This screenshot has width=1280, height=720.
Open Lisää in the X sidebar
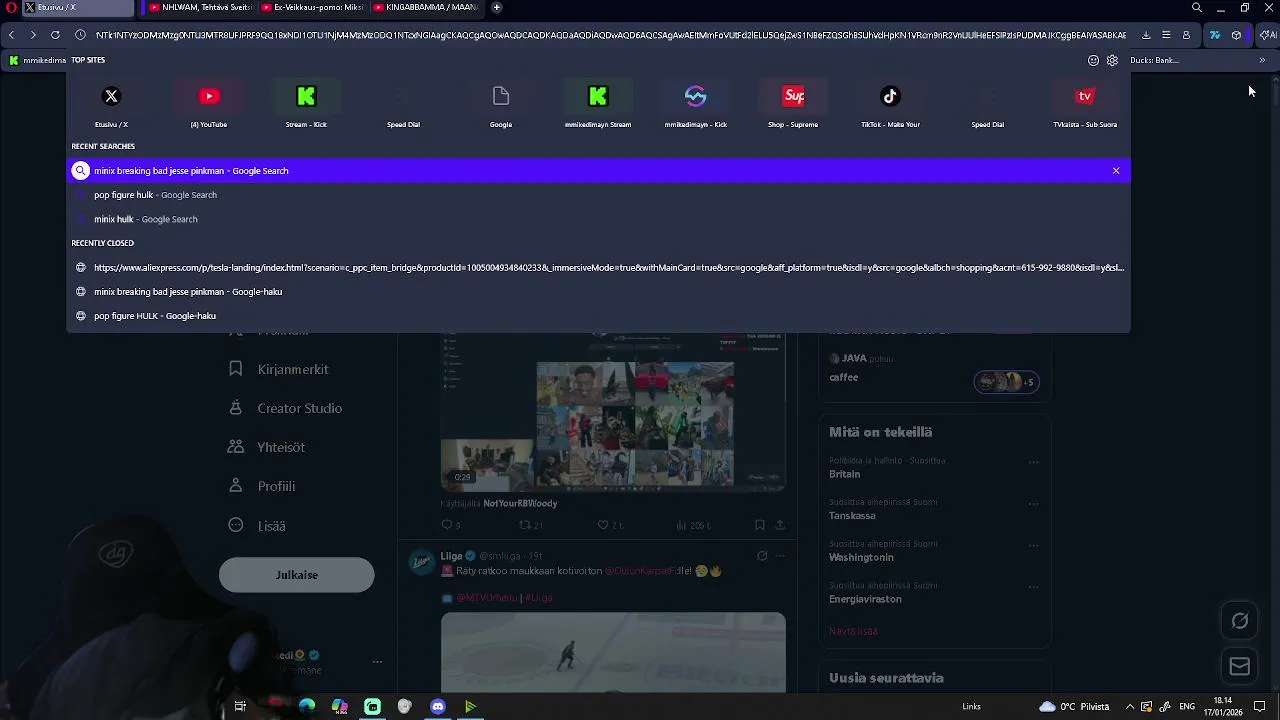[257, 525]
